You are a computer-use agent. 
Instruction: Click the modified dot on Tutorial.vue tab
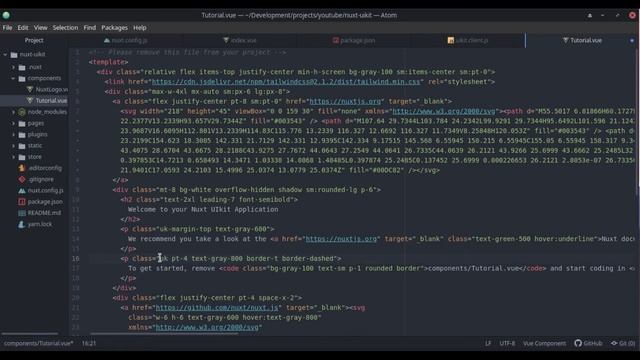[632, 40]
